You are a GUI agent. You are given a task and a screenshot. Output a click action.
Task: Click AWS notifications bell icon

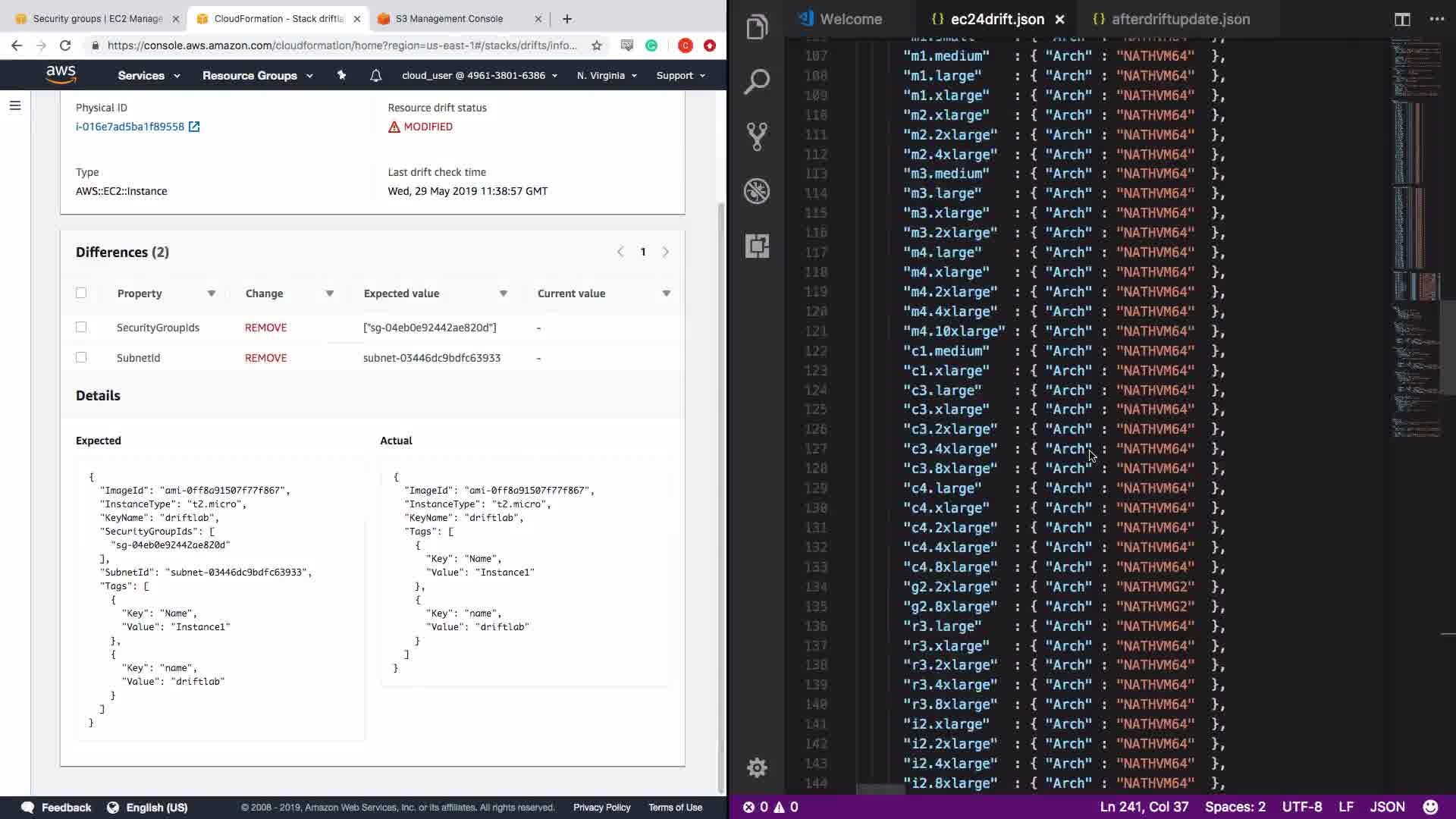(x=375, y=75)
